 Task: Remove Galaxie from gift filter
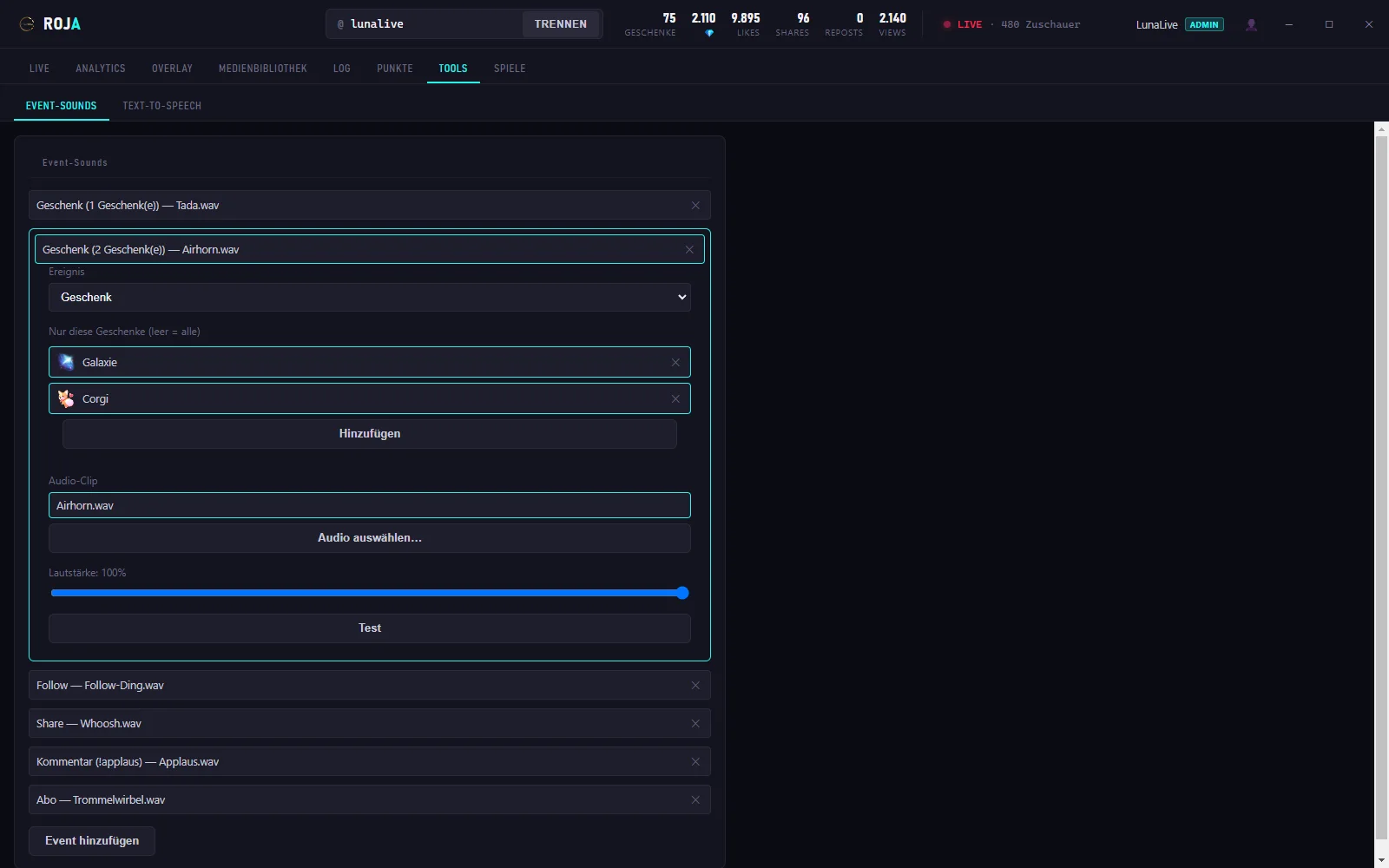click(x=675, y=363)
